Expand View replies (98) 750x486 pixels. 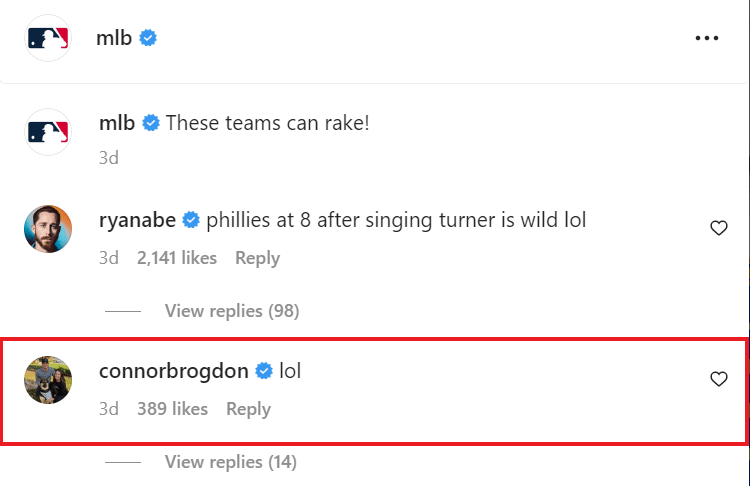231,311
